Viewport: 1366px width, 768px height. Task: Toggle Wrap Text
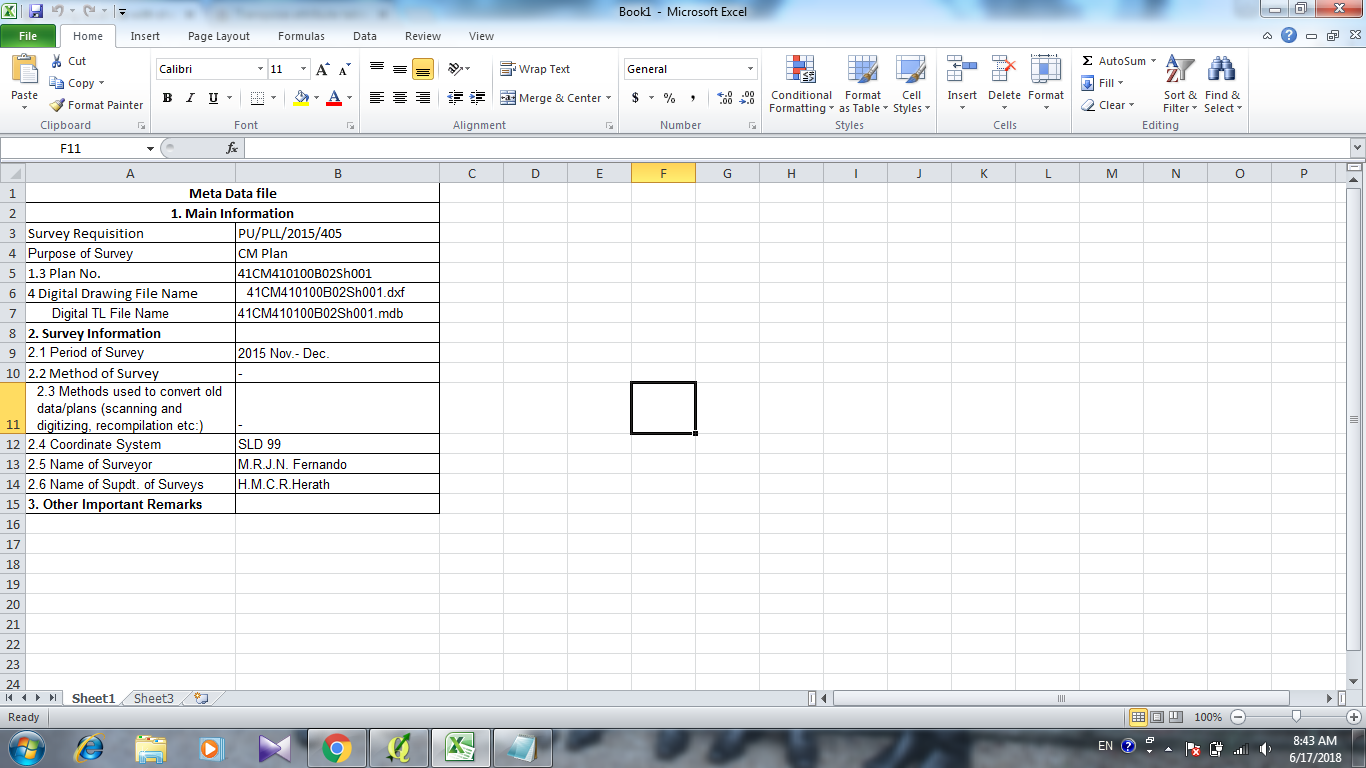(535, 69)
